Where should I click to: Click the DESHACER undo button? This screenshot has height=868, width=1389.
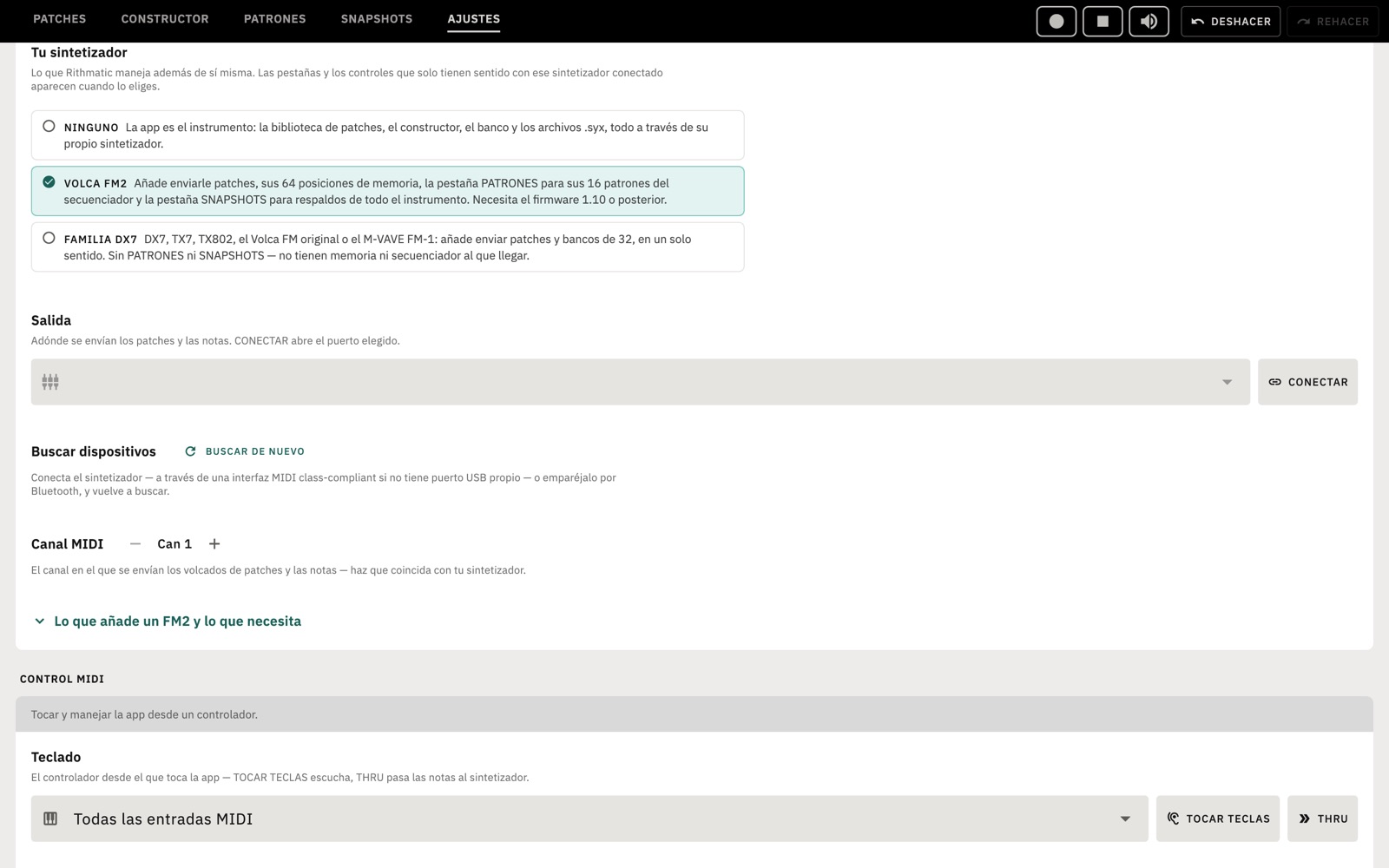[x=1230, y=21]
